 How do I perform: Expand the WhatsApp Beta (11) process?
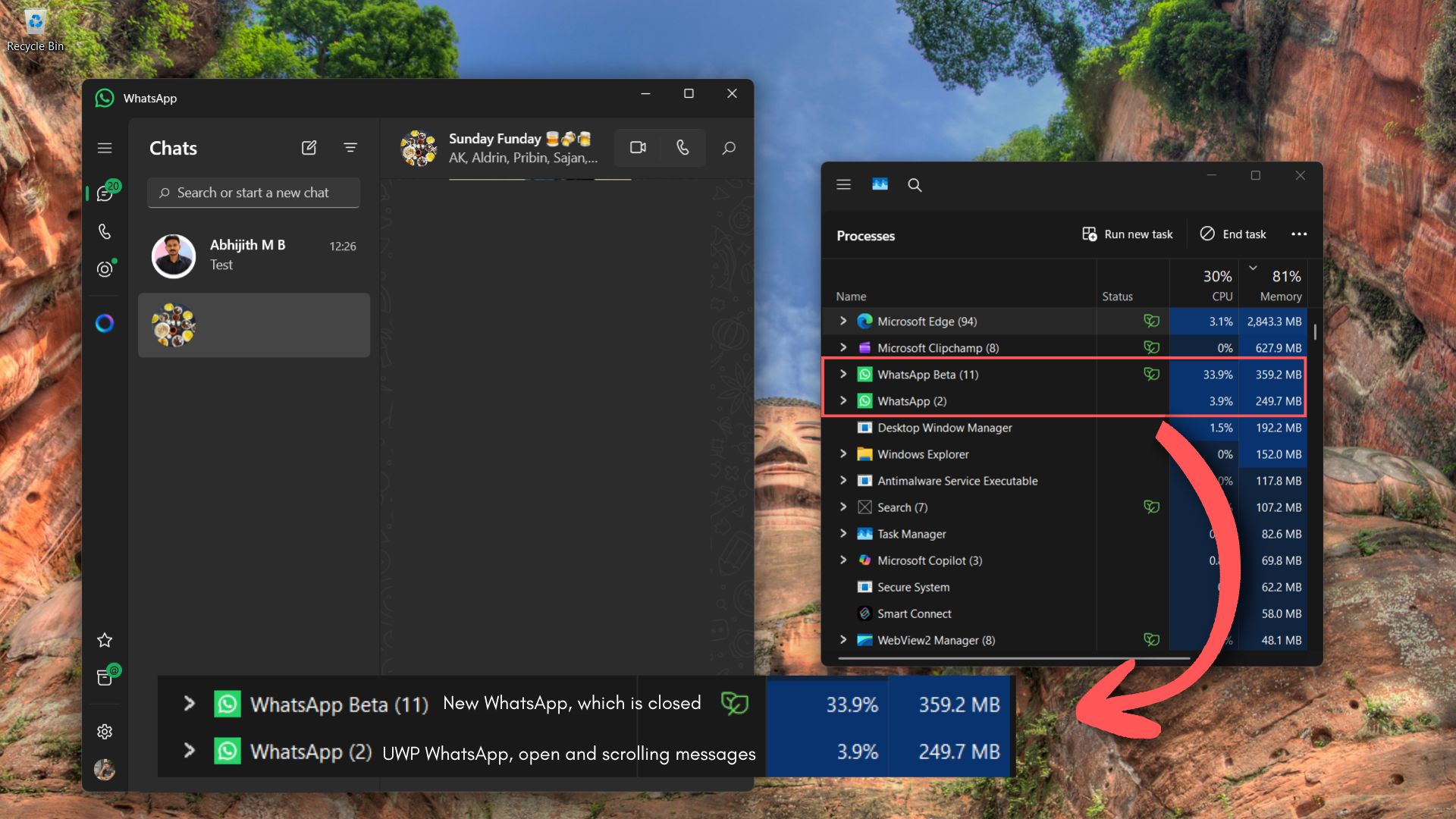[x=843, y=374]
